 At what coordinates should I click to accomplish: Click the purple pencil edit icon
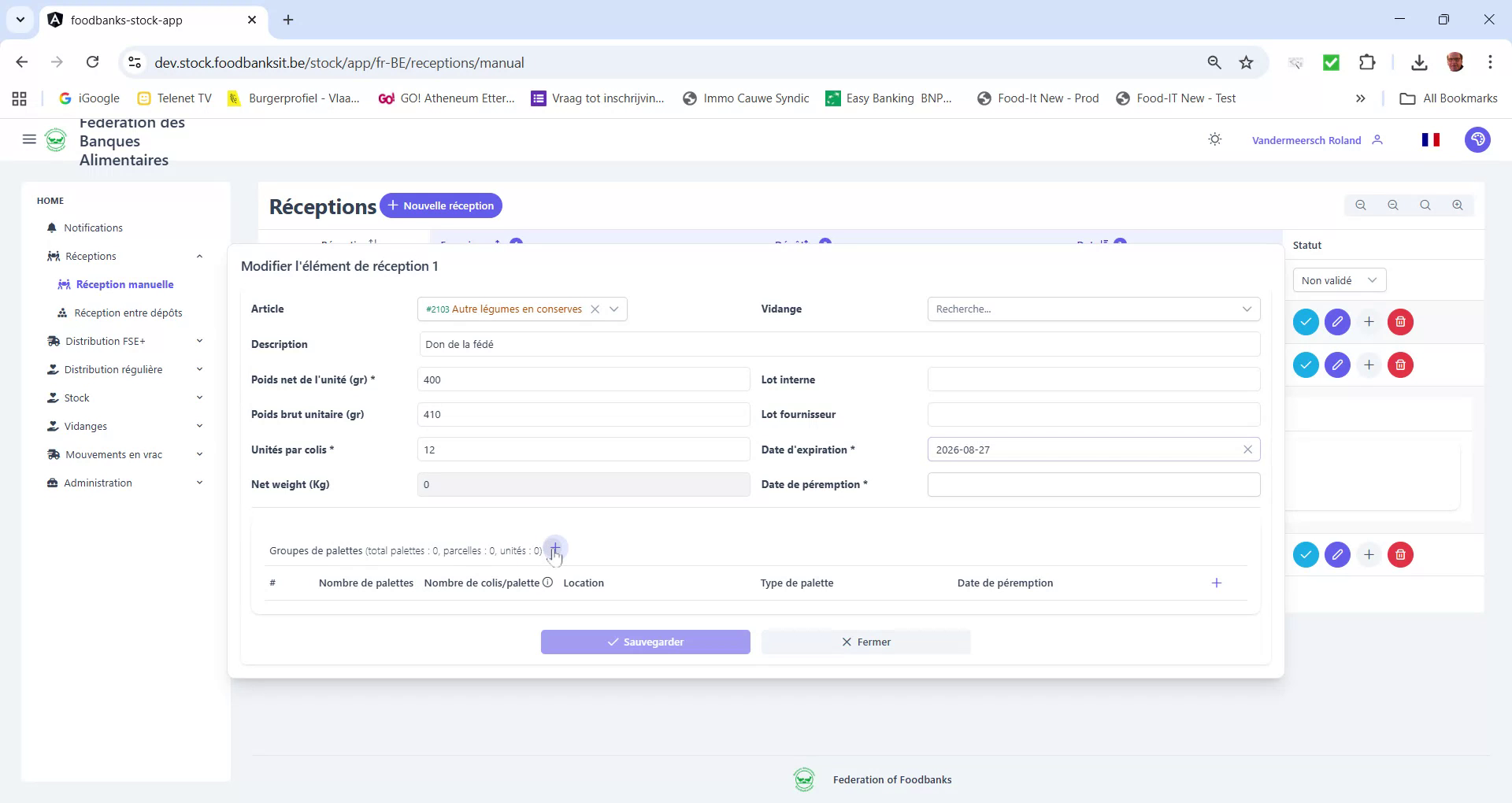1337,322
